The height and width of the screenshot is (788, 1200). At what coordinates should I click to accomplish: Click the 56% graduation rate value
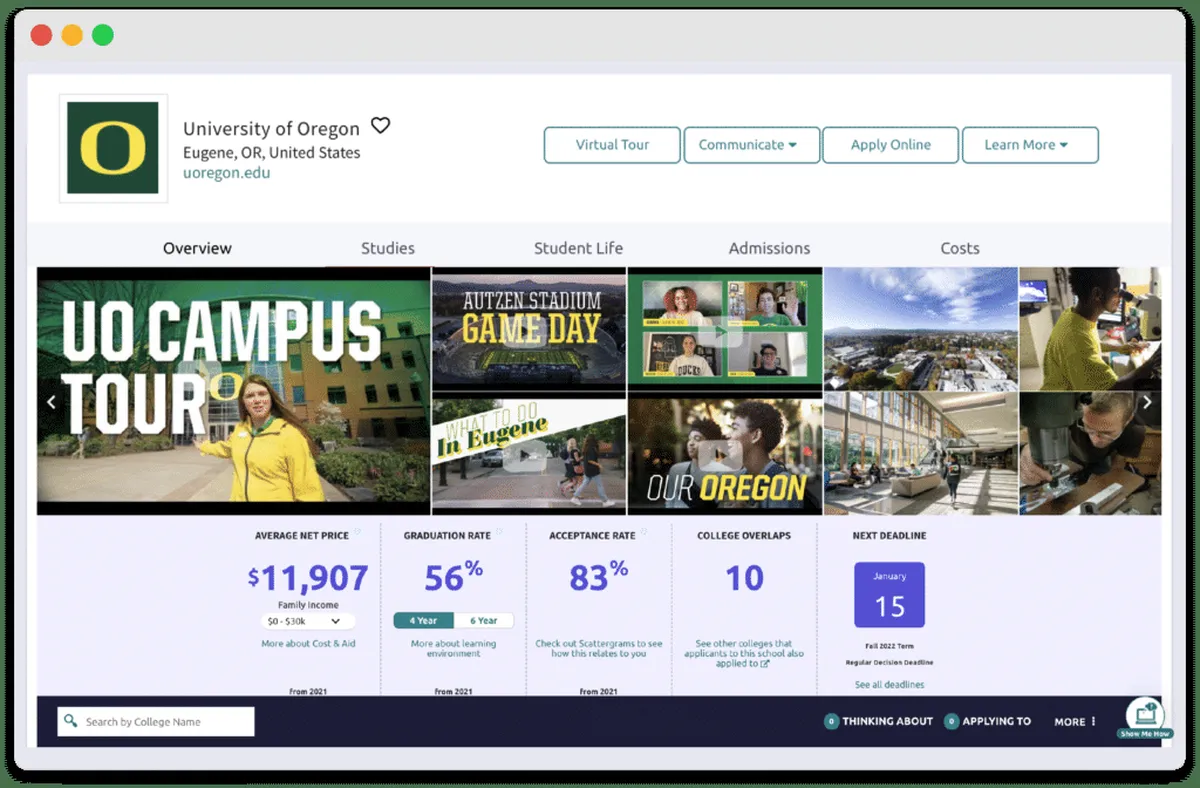[453, 575]
